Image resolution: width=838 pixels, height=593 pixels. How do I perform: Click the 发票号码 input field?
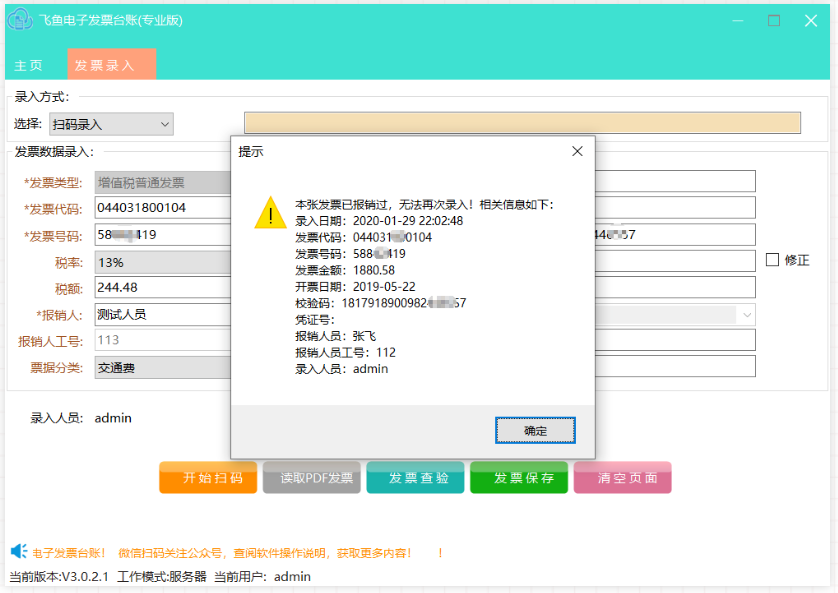click(x=162, y=235)
